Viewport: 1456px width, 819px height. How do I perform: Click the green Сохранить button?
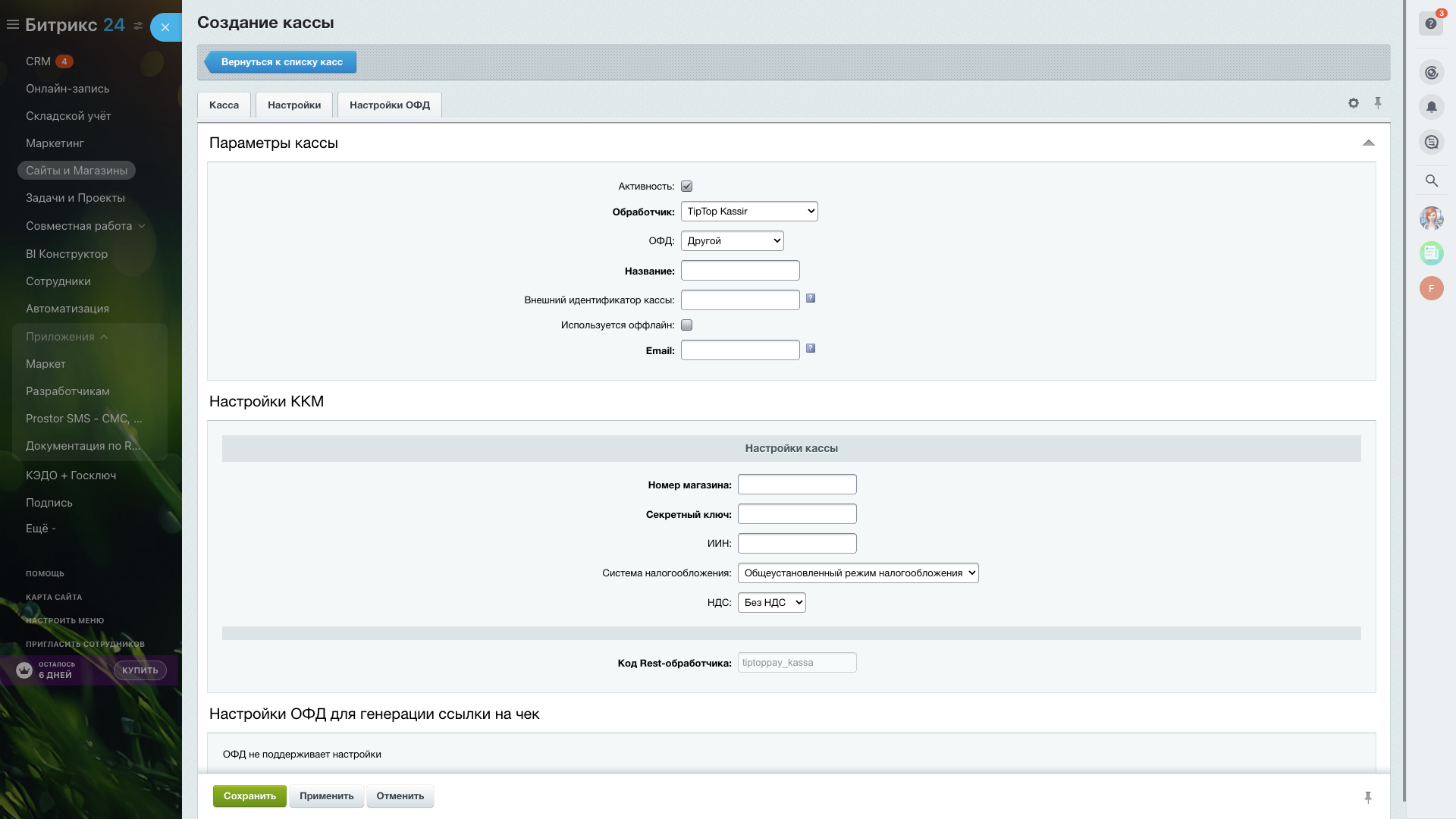coord(249,796)
